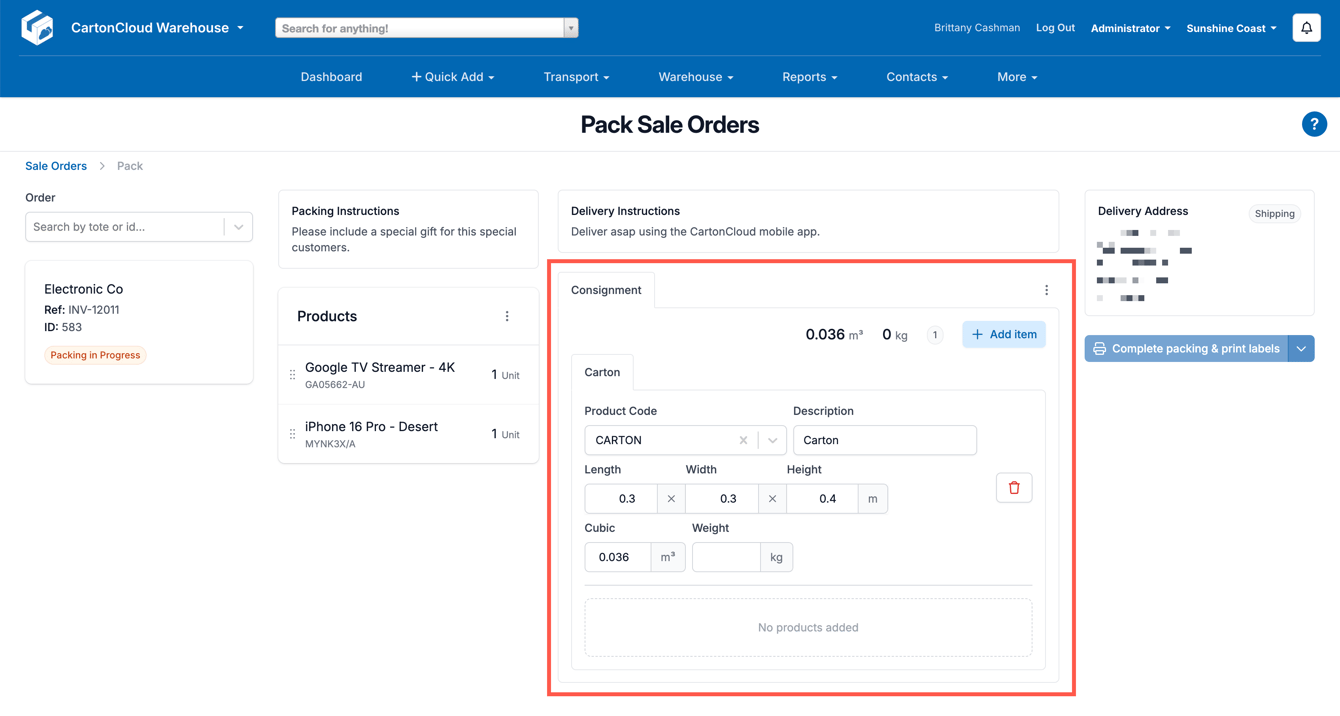1340x716 pixels.
Task: Delete the Carton item with trash icon
Action: coord(1014,488)
